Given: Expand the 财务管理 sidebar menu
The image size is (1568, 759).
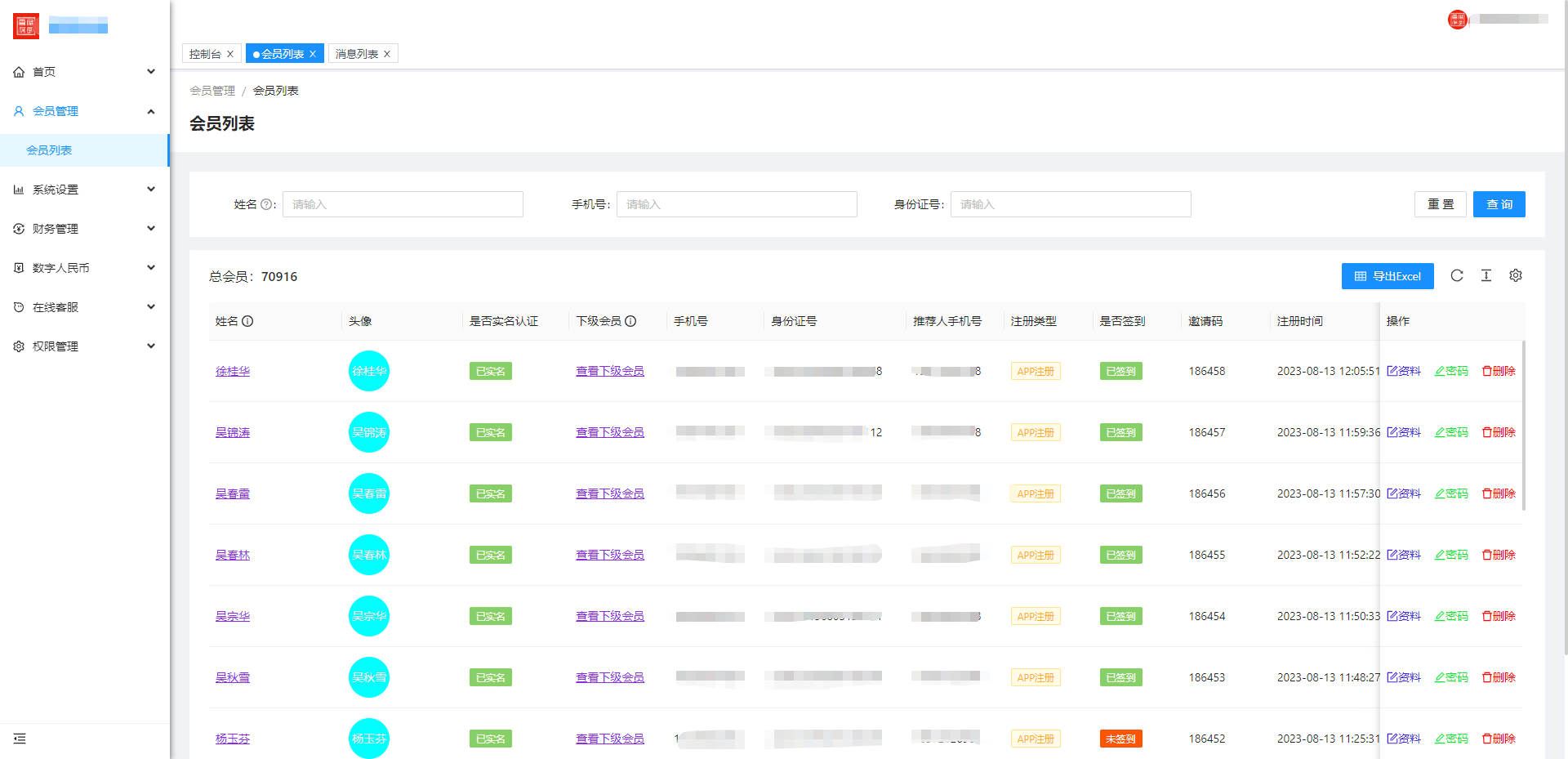Looking at the screenshot, I should 85,229.
